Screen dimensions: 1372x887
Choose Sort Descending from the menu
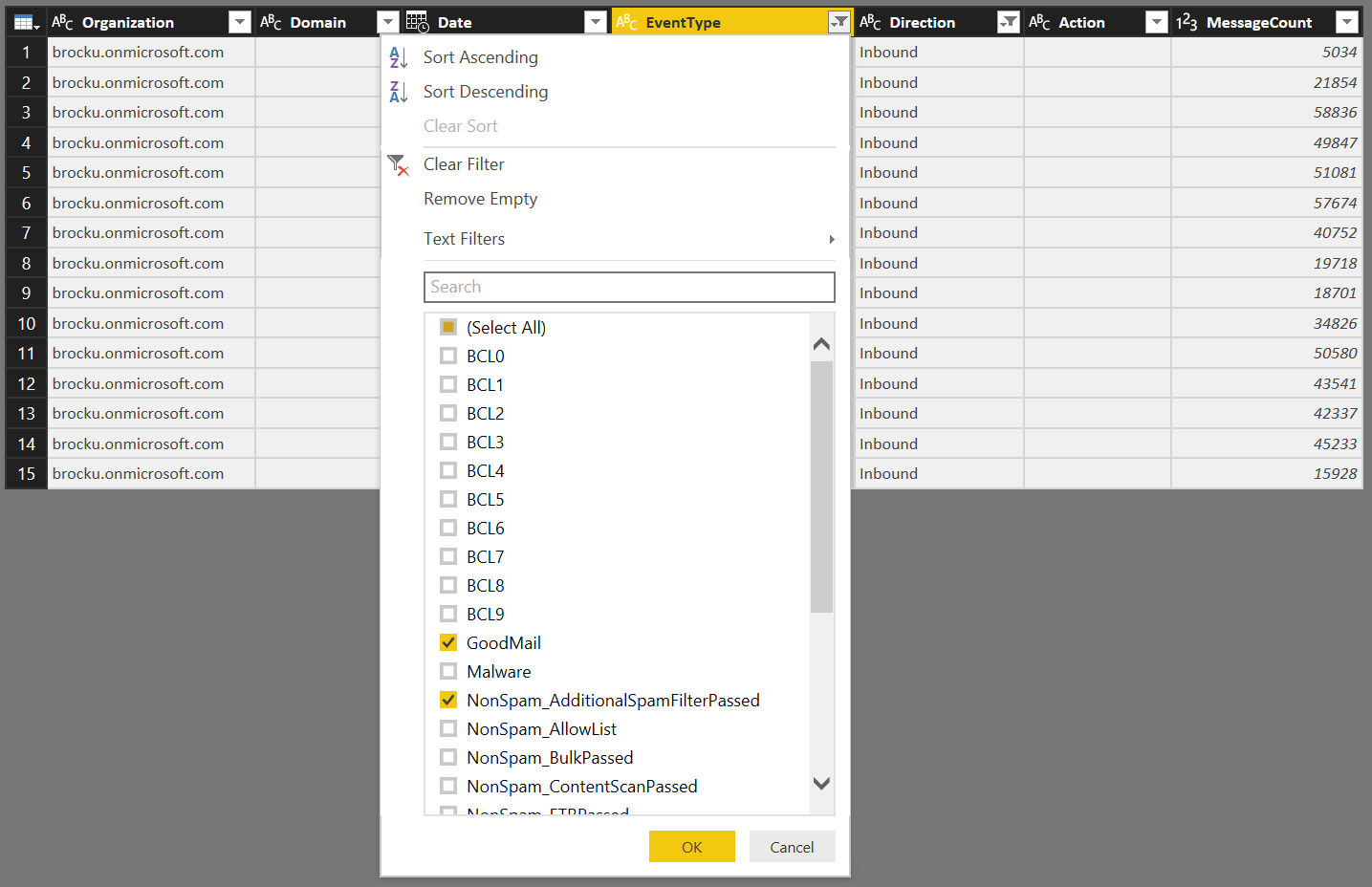486,92
